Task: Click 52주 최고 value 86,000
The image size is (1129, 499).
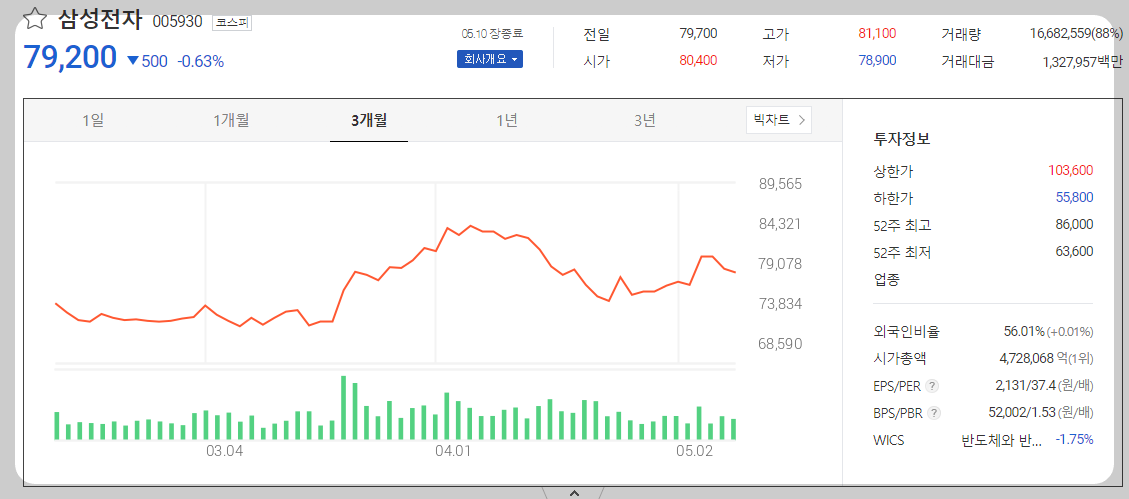Action: (1074, 225)
